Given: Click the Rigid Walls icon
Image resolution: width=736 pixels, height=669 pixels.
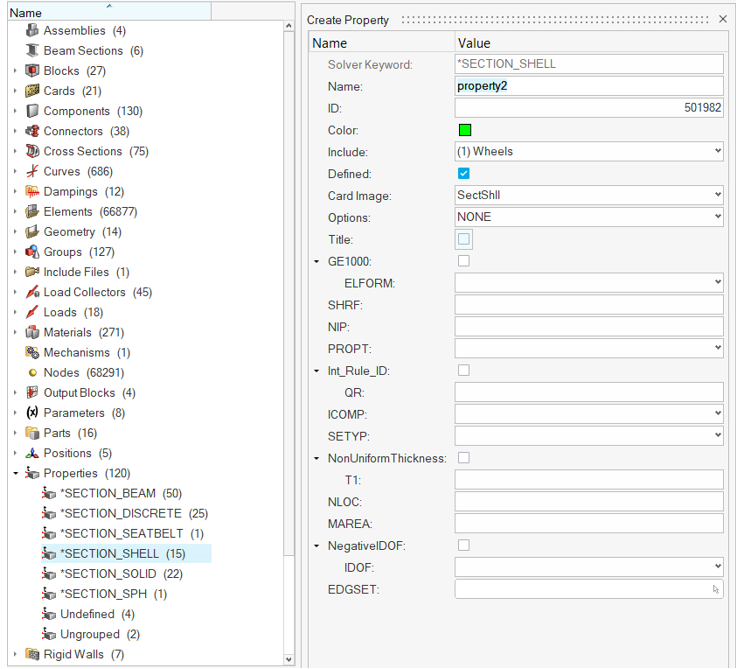Looking at the screenshot, I should (32, 654).
